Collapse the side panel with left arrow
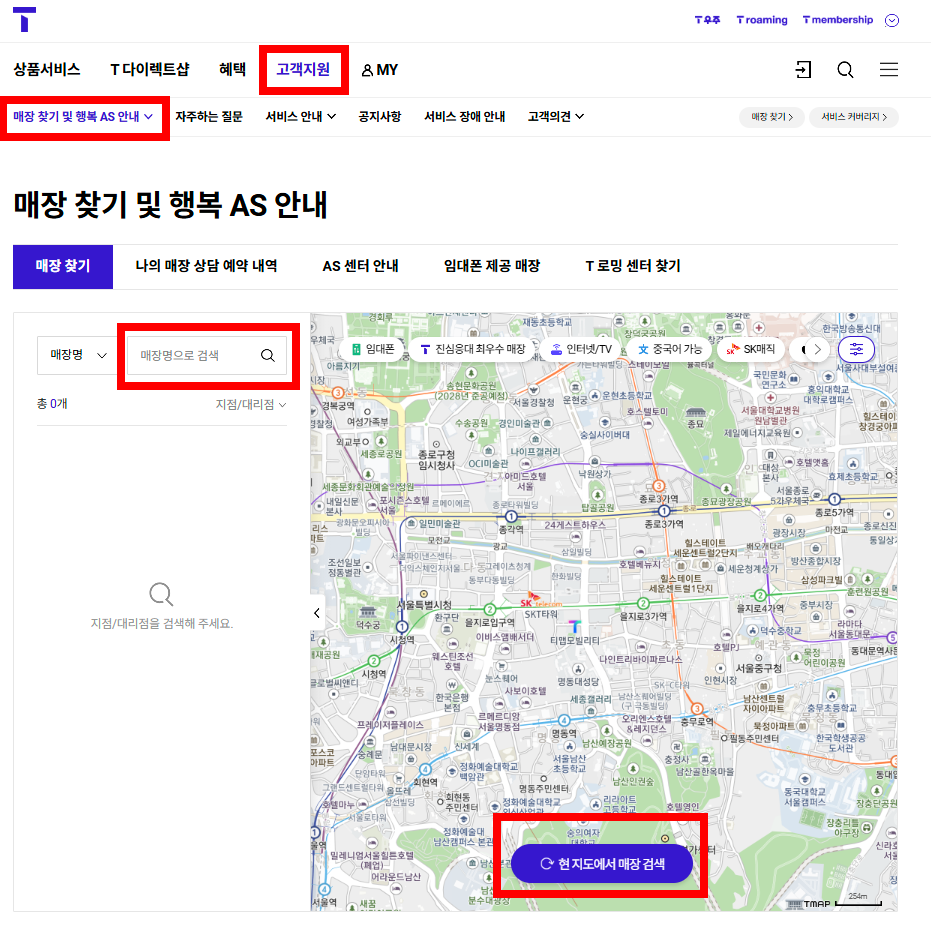This screenshot has height=938, width=931. point(317,613)
